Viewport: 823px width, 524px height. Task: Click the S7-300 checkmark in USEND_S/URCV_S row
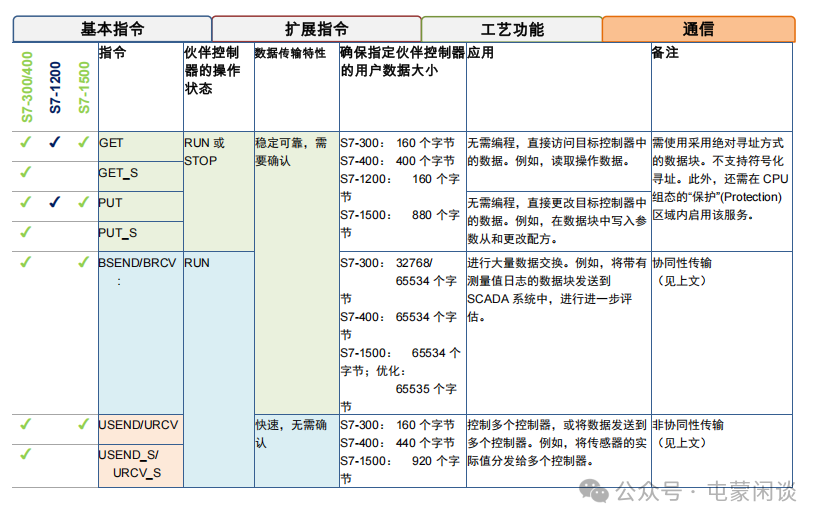tap(26, 454)
